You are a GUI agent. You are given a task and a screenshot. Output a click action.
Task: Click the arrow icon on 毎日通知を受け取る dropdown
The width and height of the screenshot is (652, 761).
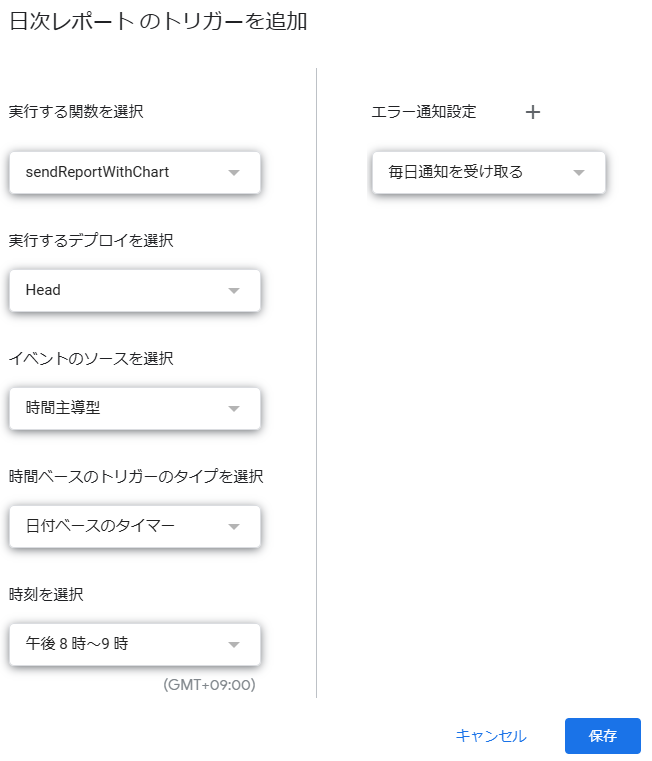[x=579, y=173]
